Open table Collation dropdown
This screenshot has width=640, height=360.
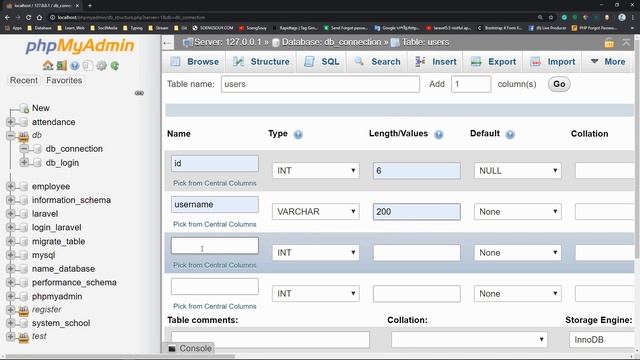[469, 339]
